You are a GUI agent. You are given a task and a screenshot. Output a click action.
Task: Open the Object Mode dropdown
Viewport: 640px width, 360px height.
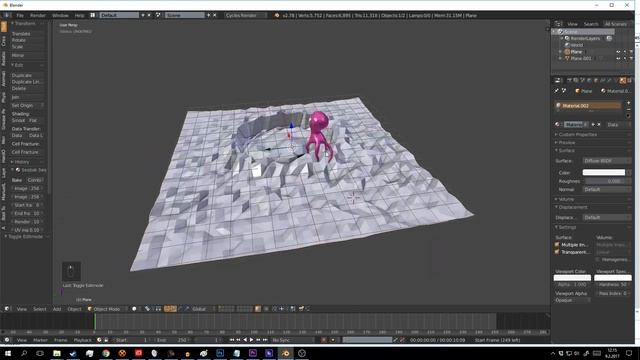click(x=107, y=309)
